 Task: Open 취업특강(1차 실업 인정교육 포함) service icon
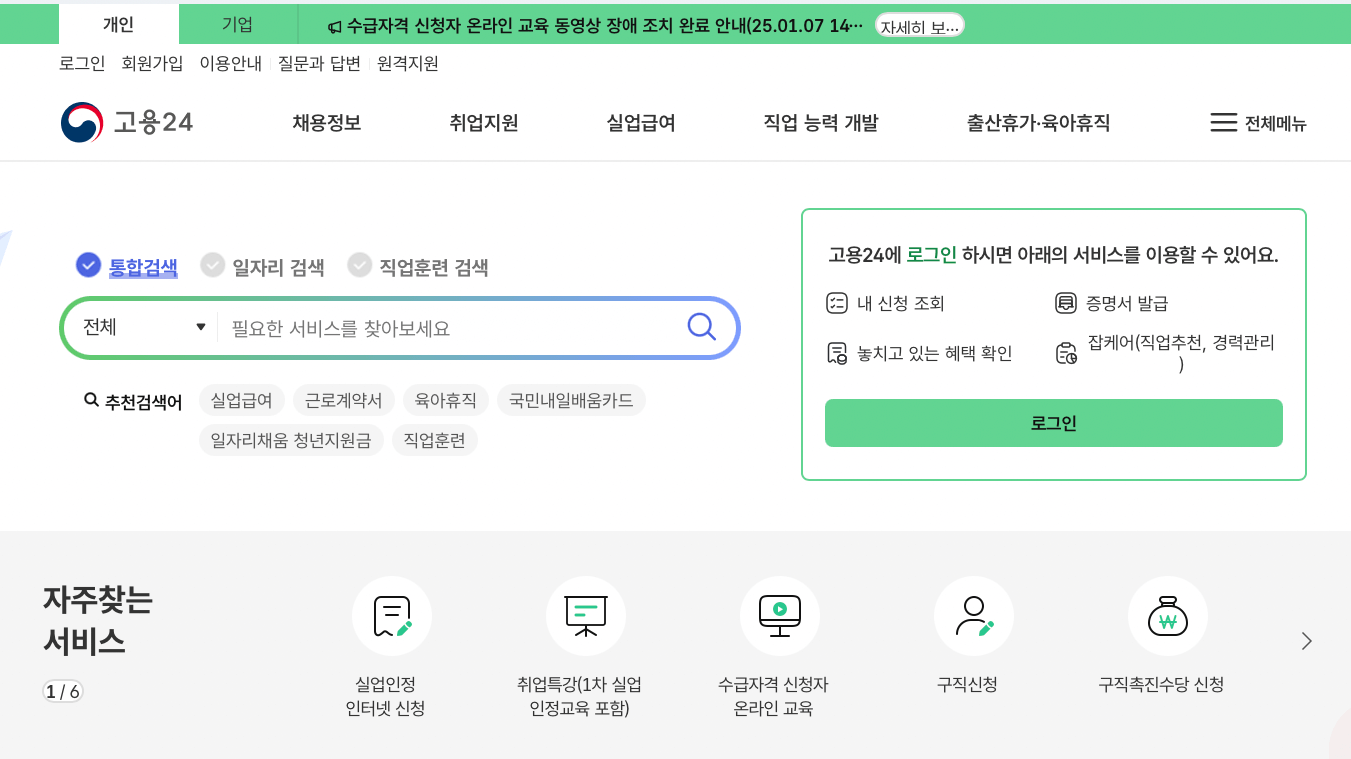tap(586, 616)
